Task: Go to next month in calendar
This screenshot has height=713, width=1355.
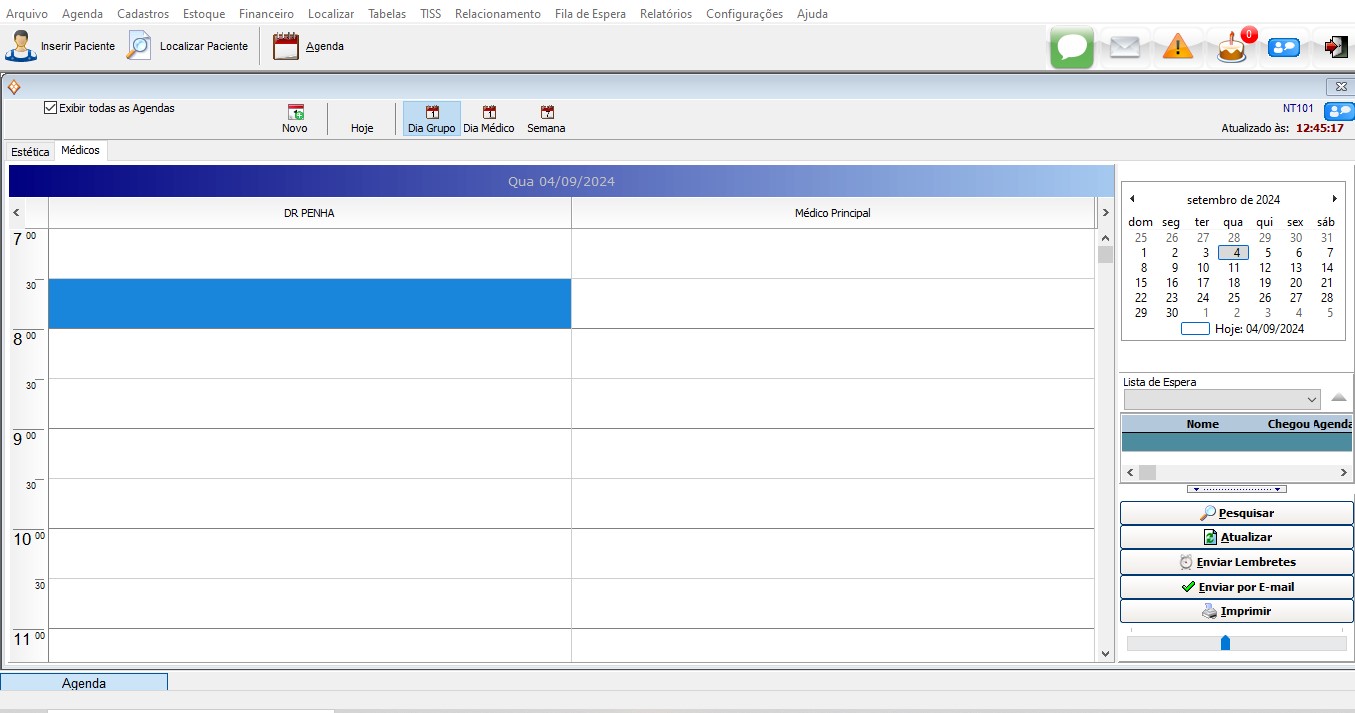Action: pos(1334,199)
